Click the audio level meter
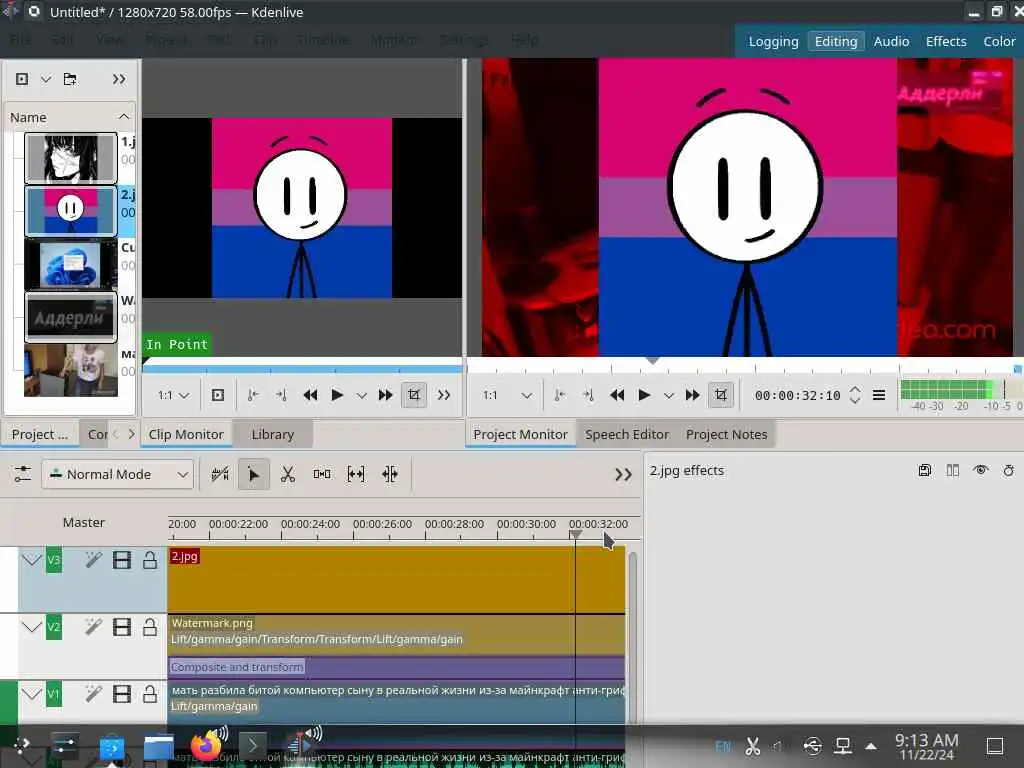This screenshot has width=1024, height=768. 961,390
